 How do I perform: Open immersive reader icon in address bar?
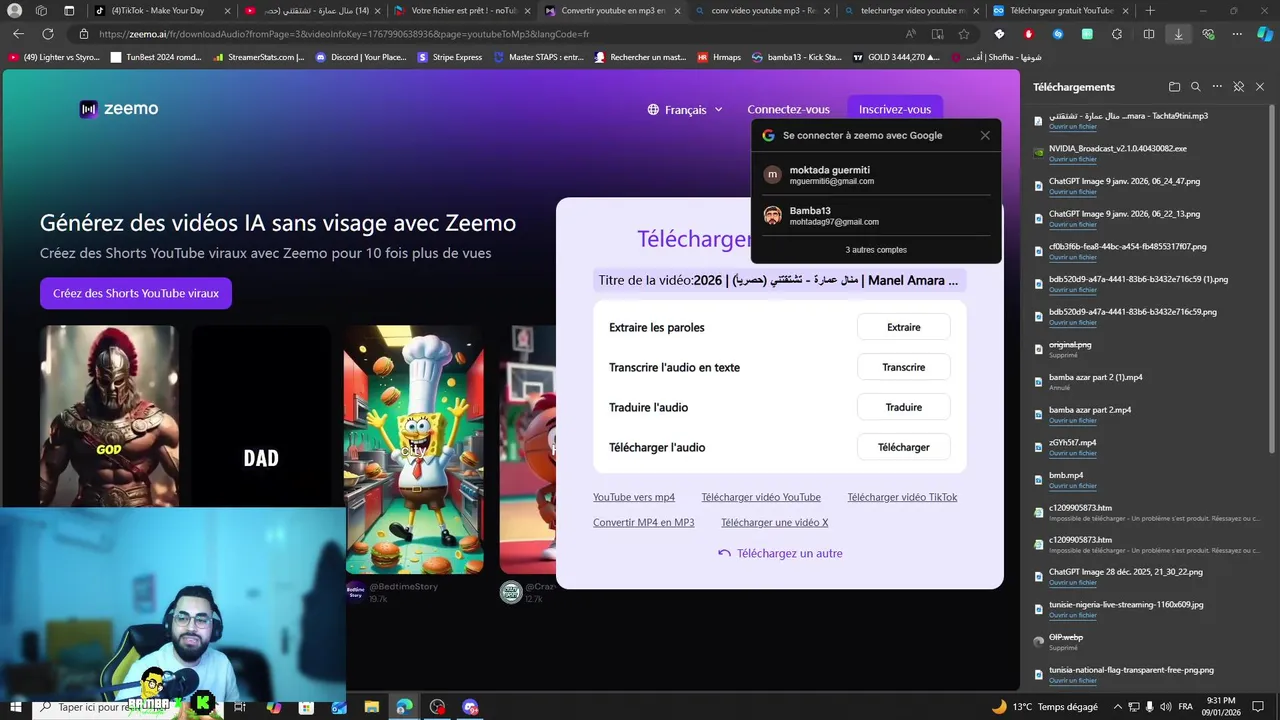[937, 34]
